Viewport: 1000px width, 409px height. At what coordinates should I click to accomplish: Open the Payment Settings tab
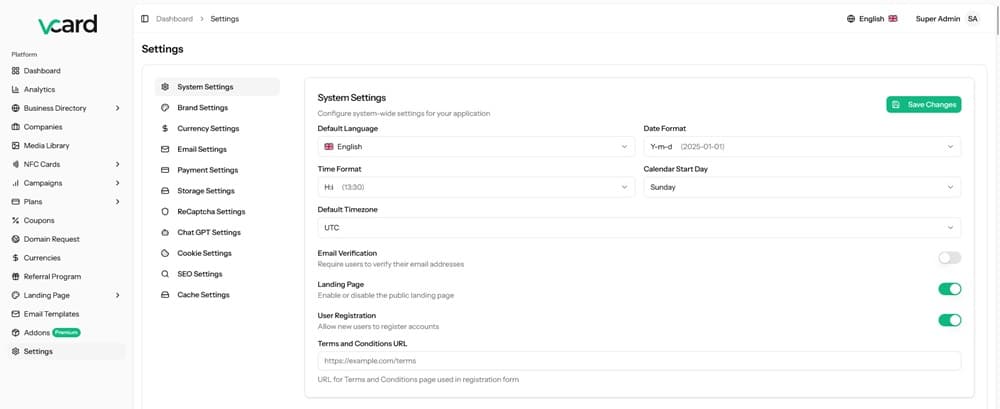pyautogui.click(x=207, y=170)
